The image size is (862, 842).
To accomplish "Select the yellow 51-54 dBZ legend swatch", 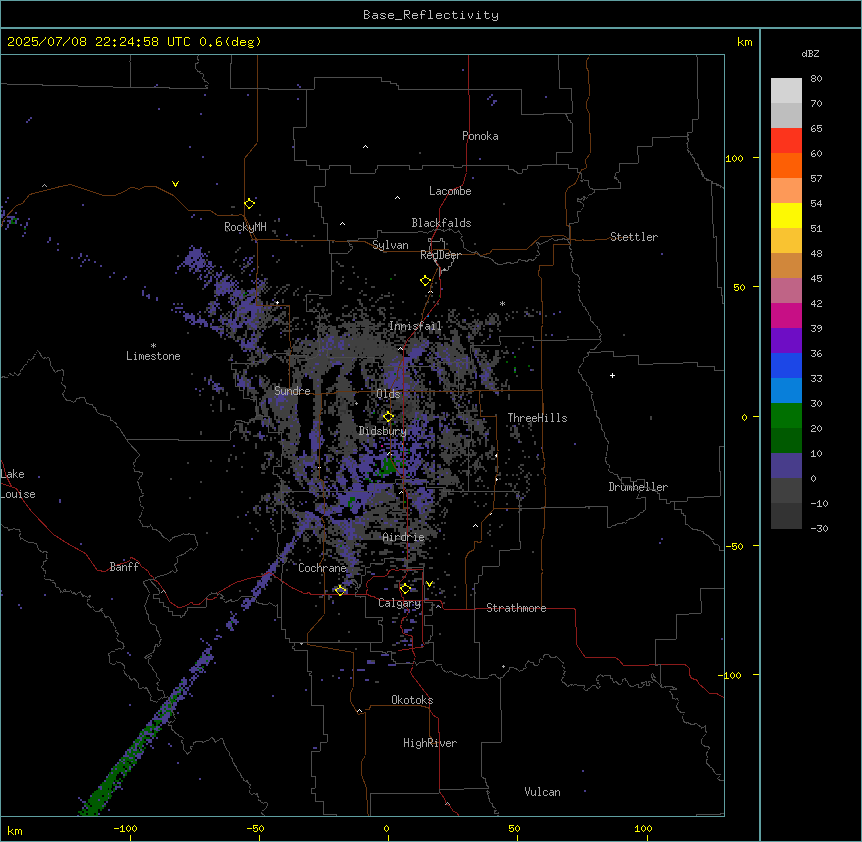I will 786,215.
